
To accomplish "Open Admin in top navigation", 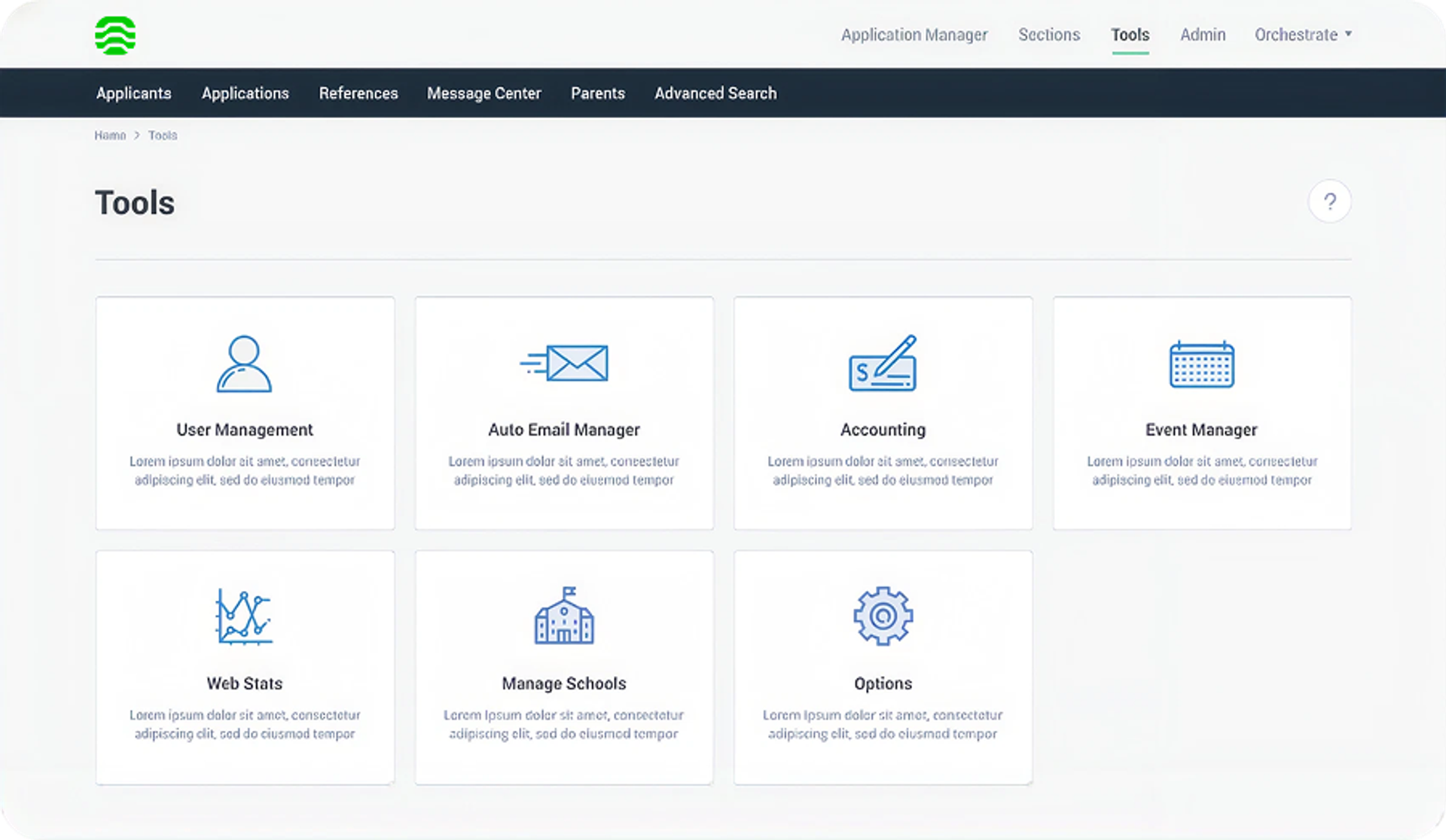I will pyautogui.click(x=1203, y=35).
